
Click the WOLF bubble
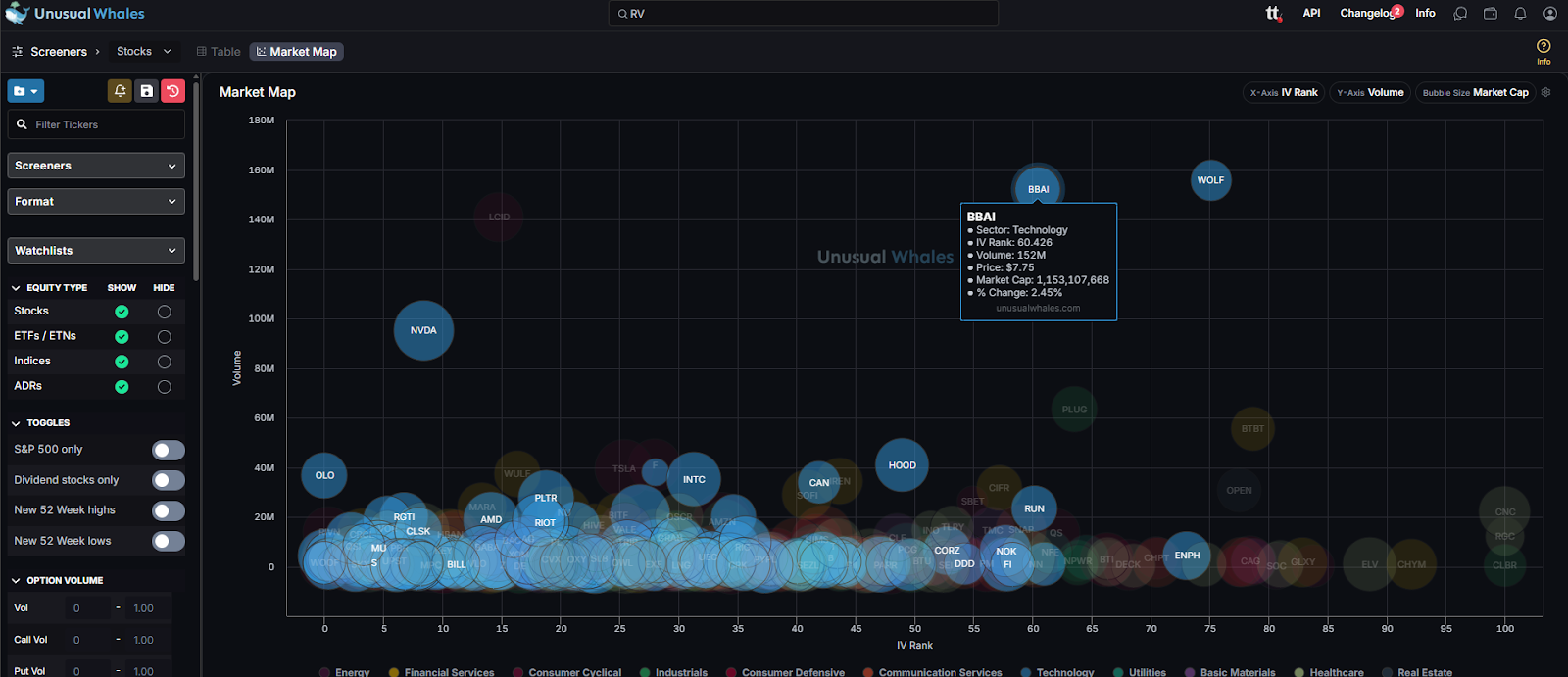(x=1210, y=180)
